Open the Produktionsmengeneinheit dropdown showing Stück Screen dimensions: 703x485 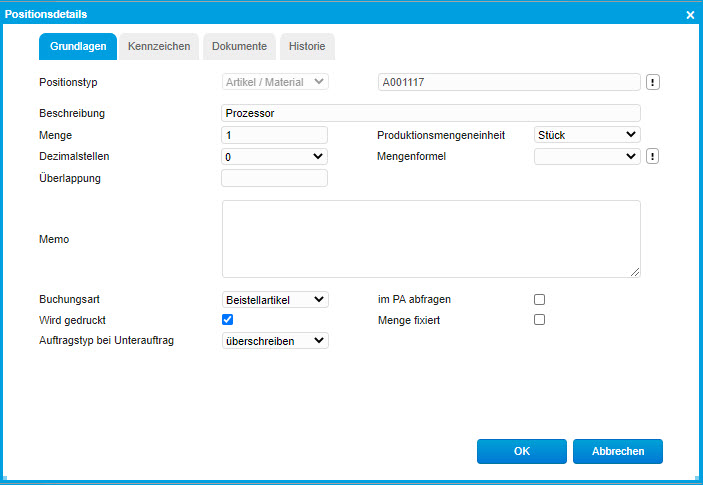(x=587, y=134)
